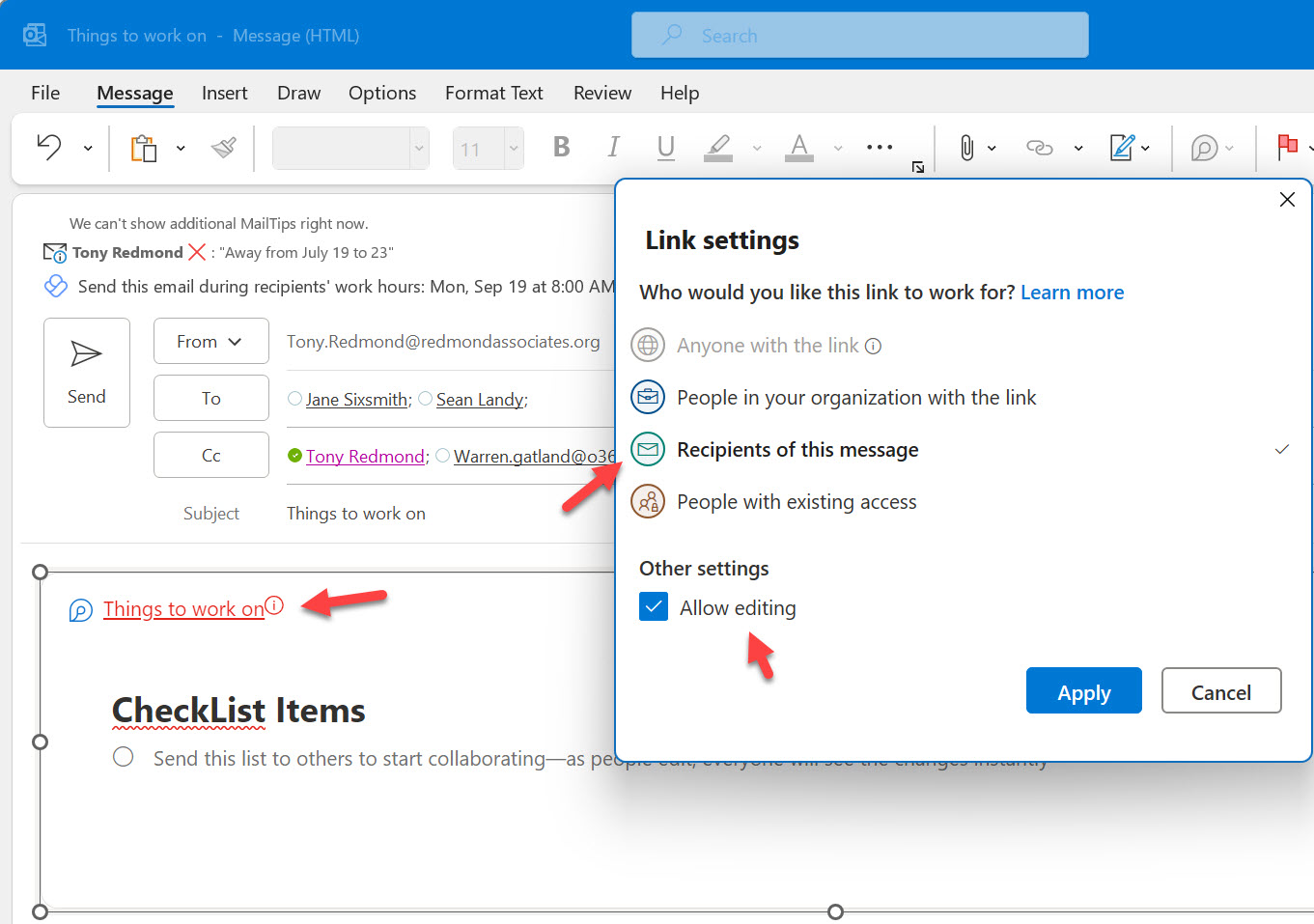Select the Format Painter brush icon
Viewport: 1314px width, 924px height.
(x=224, y=148)
